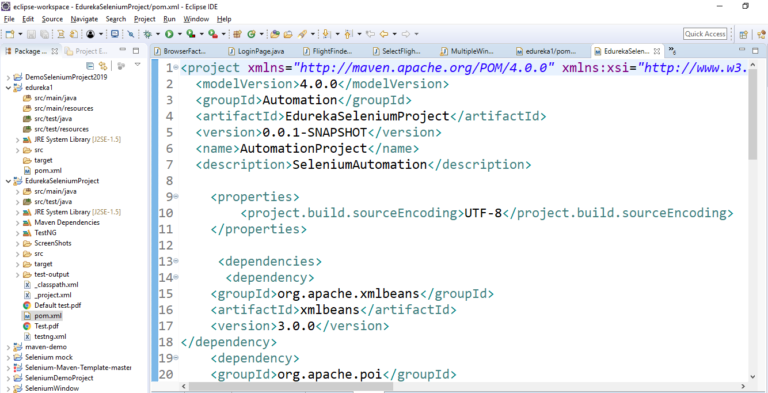Toggle Skip All Breakpoints in the toolbar
768x393 pixels.
[131, 34]
